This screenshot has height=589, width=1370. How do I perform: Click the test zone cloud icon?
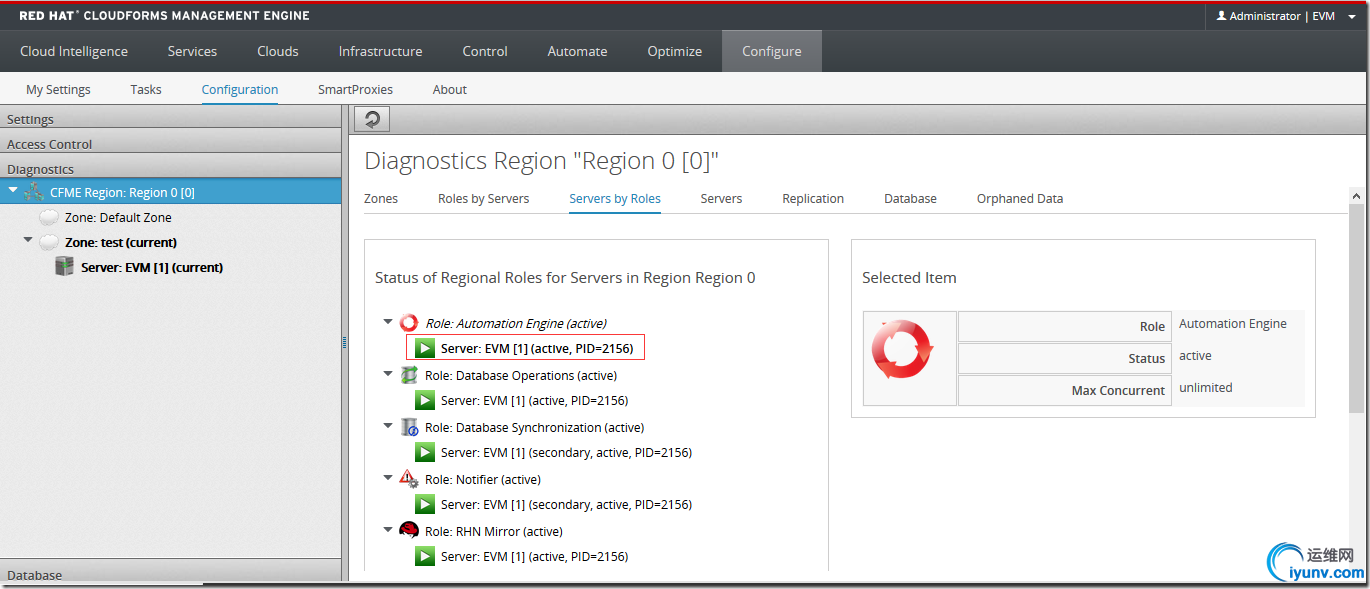(48, 242)
